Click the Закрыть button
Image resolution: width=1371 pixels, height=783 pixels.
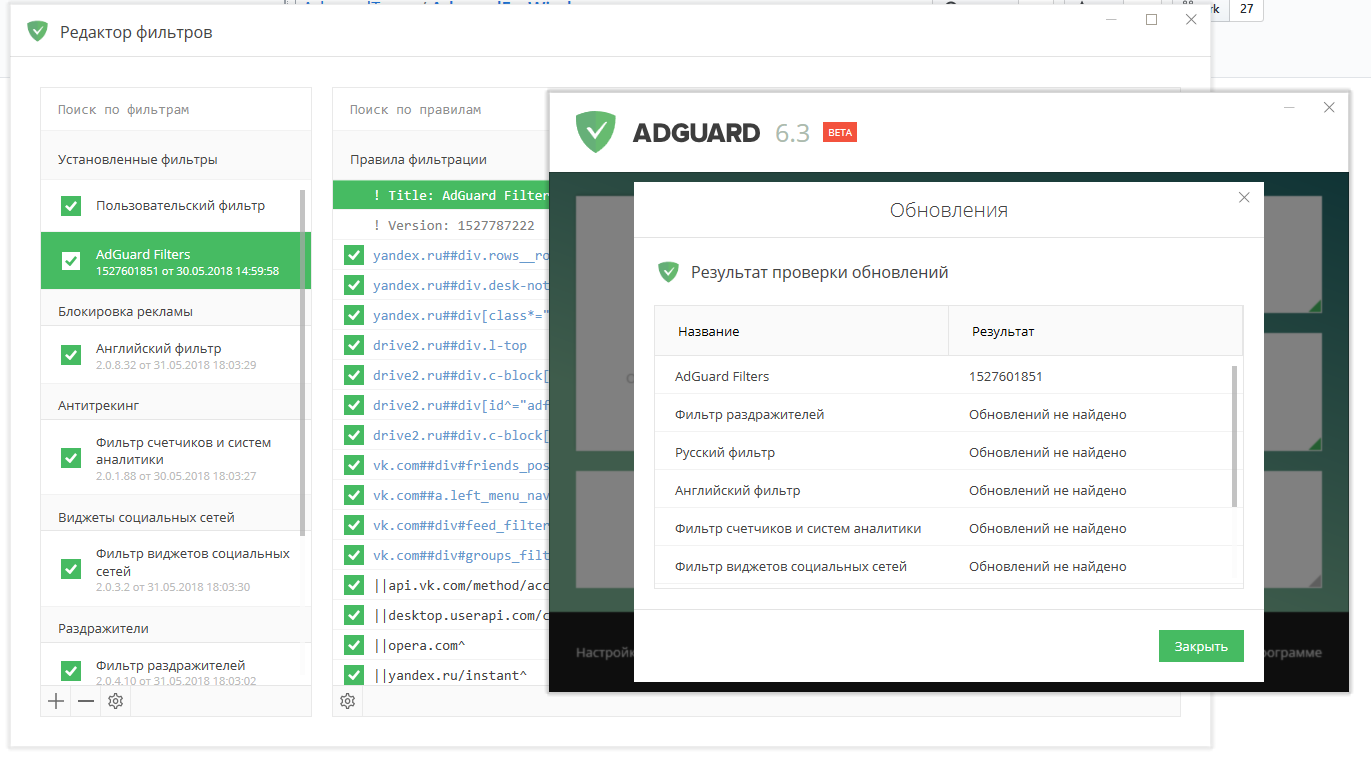pos(1201,646)
